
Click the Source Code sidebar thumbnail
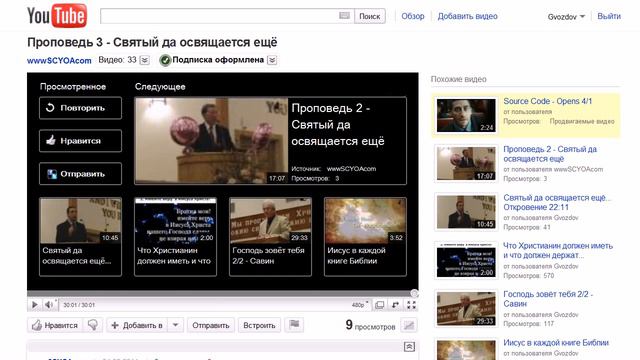tap(466, 115)
